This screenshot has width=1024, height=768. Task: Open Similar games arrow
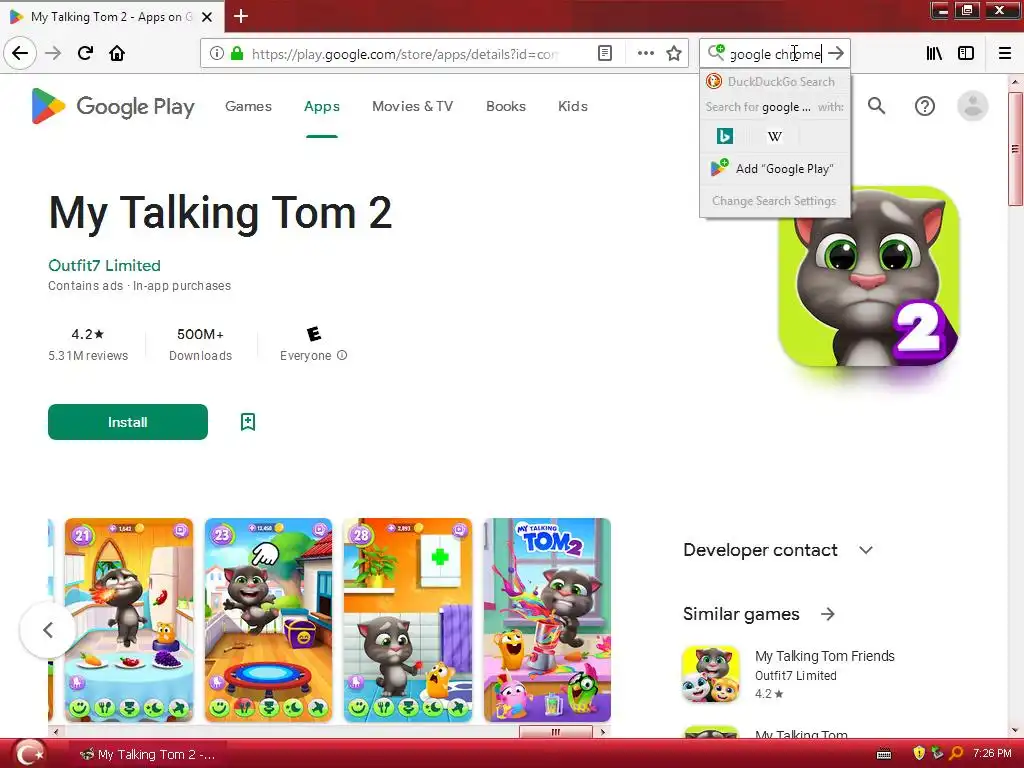click(827, 614)
